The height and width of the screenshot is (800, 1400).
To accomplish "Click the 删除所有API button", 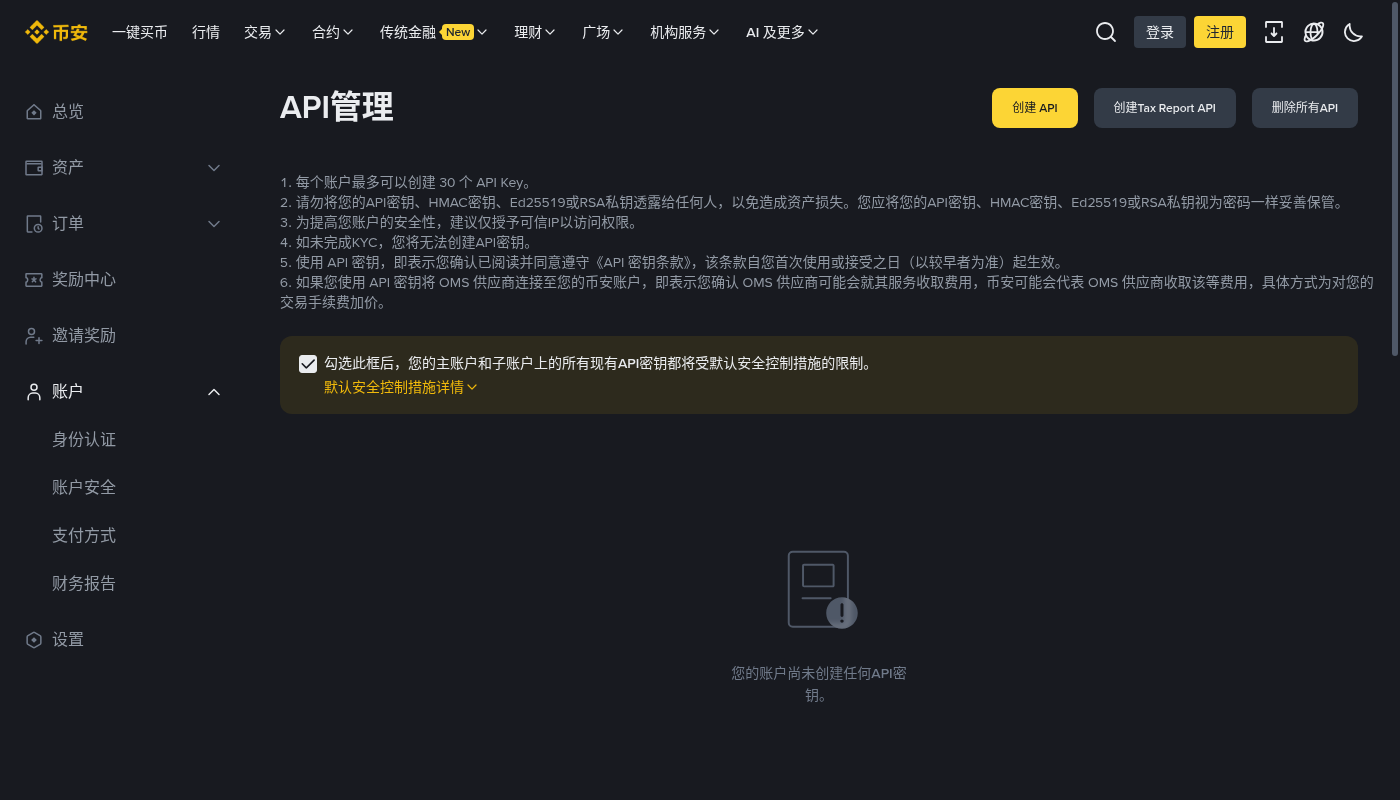I will (x=1305, y=108).
